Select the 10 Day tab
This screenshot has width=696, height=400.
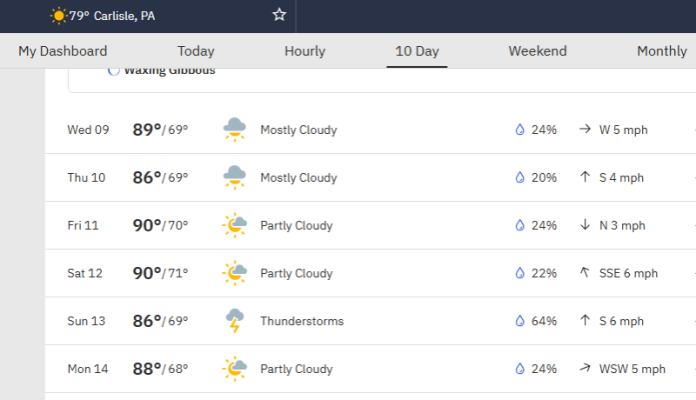coord(417,51)
